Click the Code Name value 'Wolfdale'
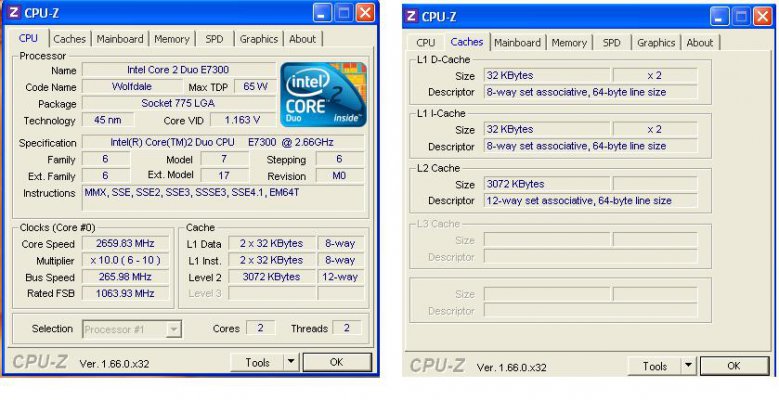The image size is (779, 400). tap(132, 86)
